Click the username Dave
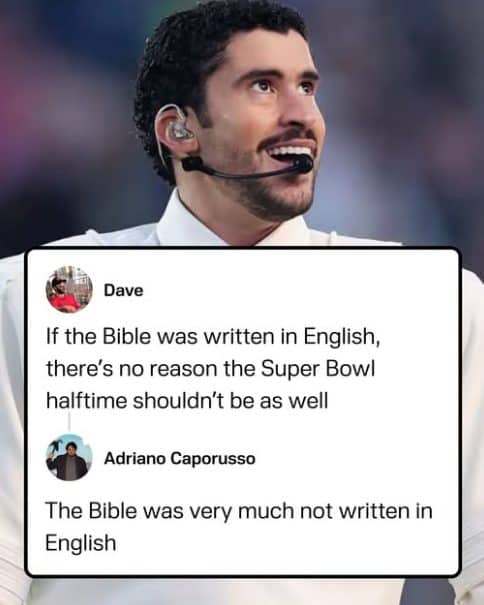 pyautogui.click(x=124, y=291)
